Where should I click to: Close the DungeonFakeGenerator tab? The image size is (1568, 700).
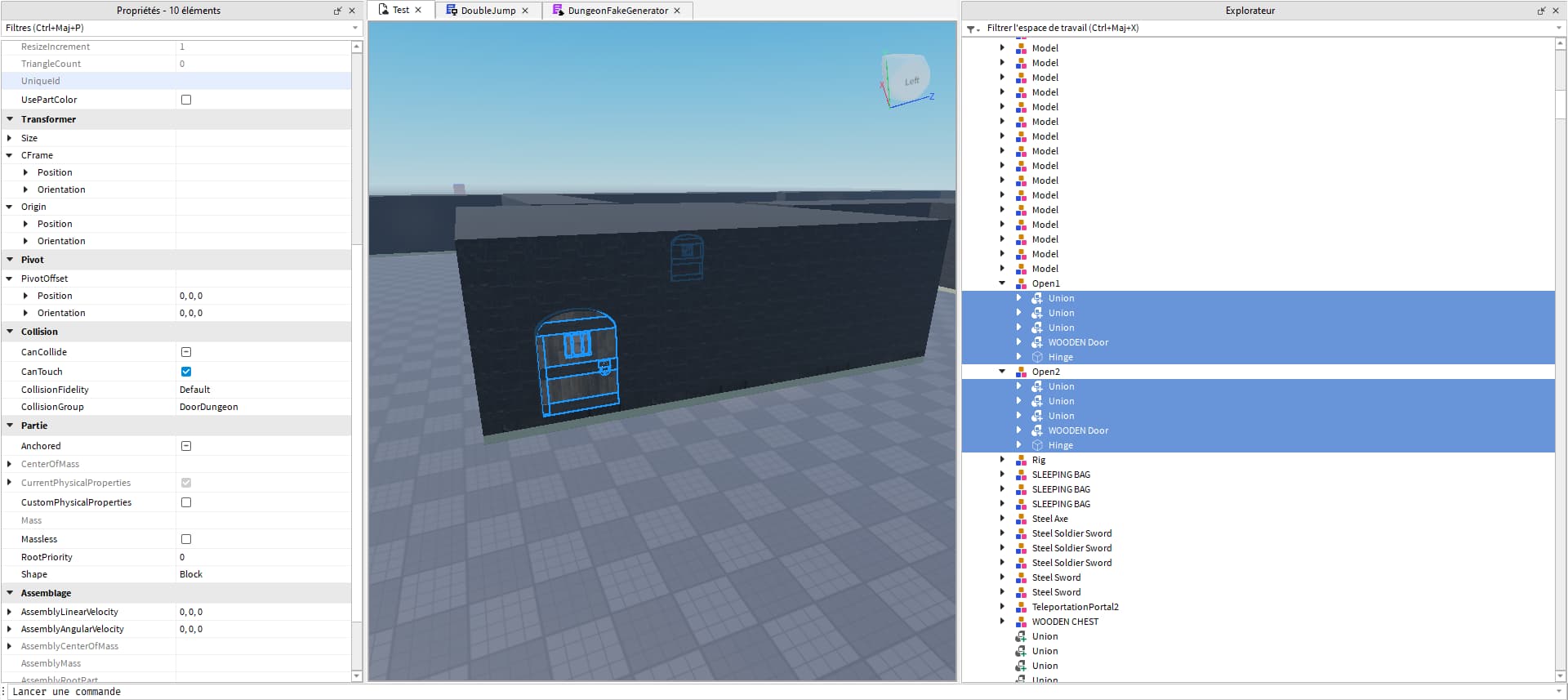click(x=677, y=11)
